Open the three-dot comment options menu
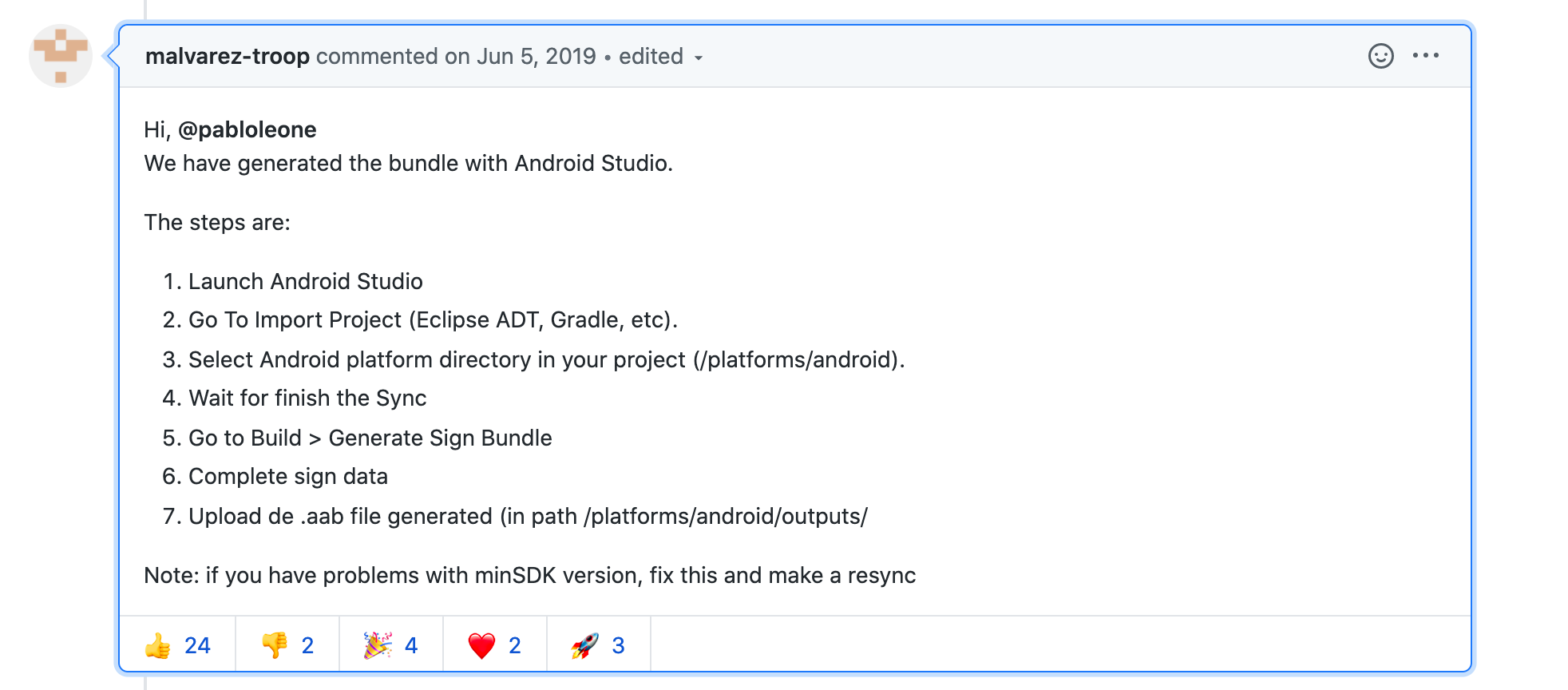Screen dimensions: 1568x690 [1425, 56]
